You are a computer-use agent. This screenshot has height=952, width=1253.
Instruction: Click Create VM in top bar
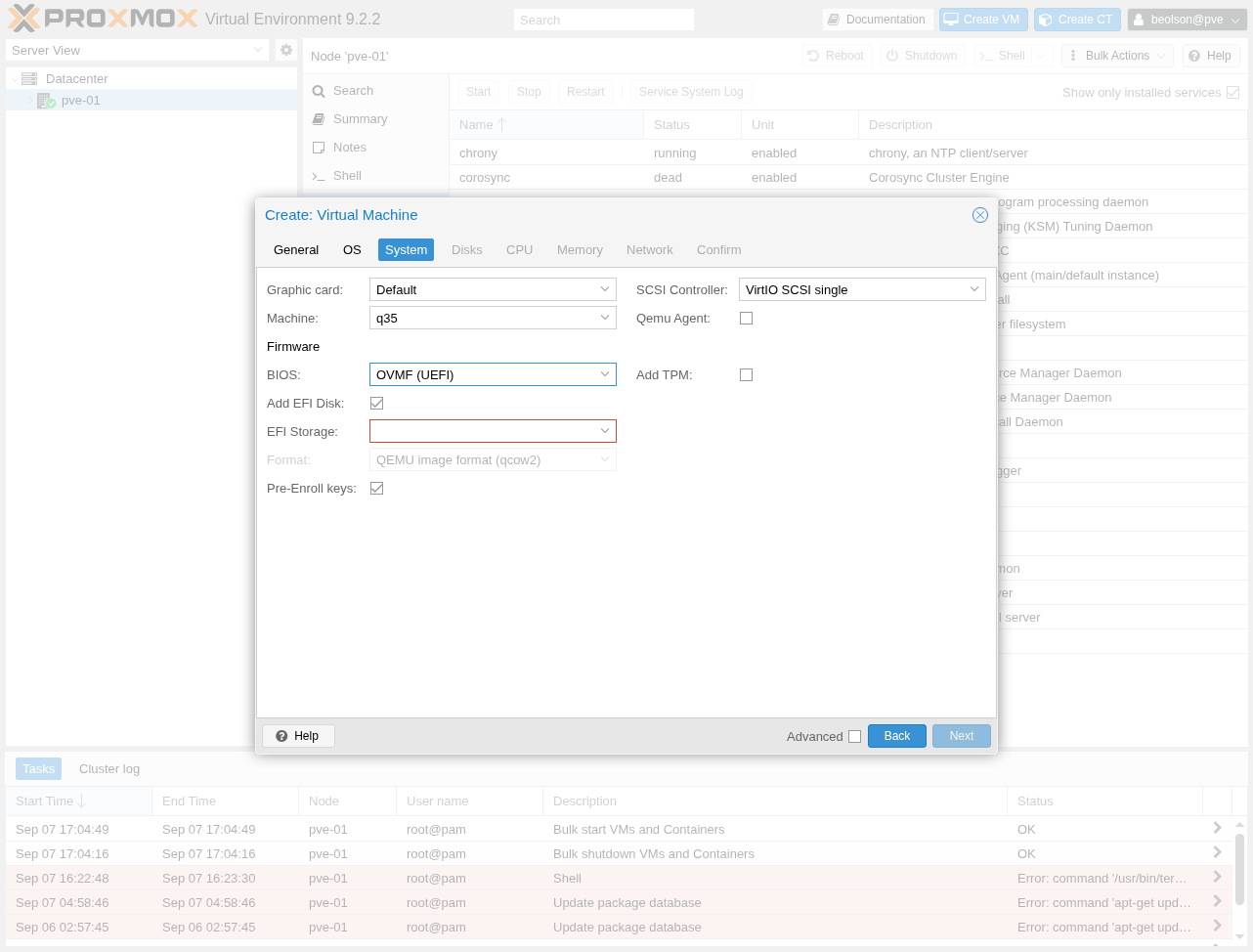coord(982,20)
